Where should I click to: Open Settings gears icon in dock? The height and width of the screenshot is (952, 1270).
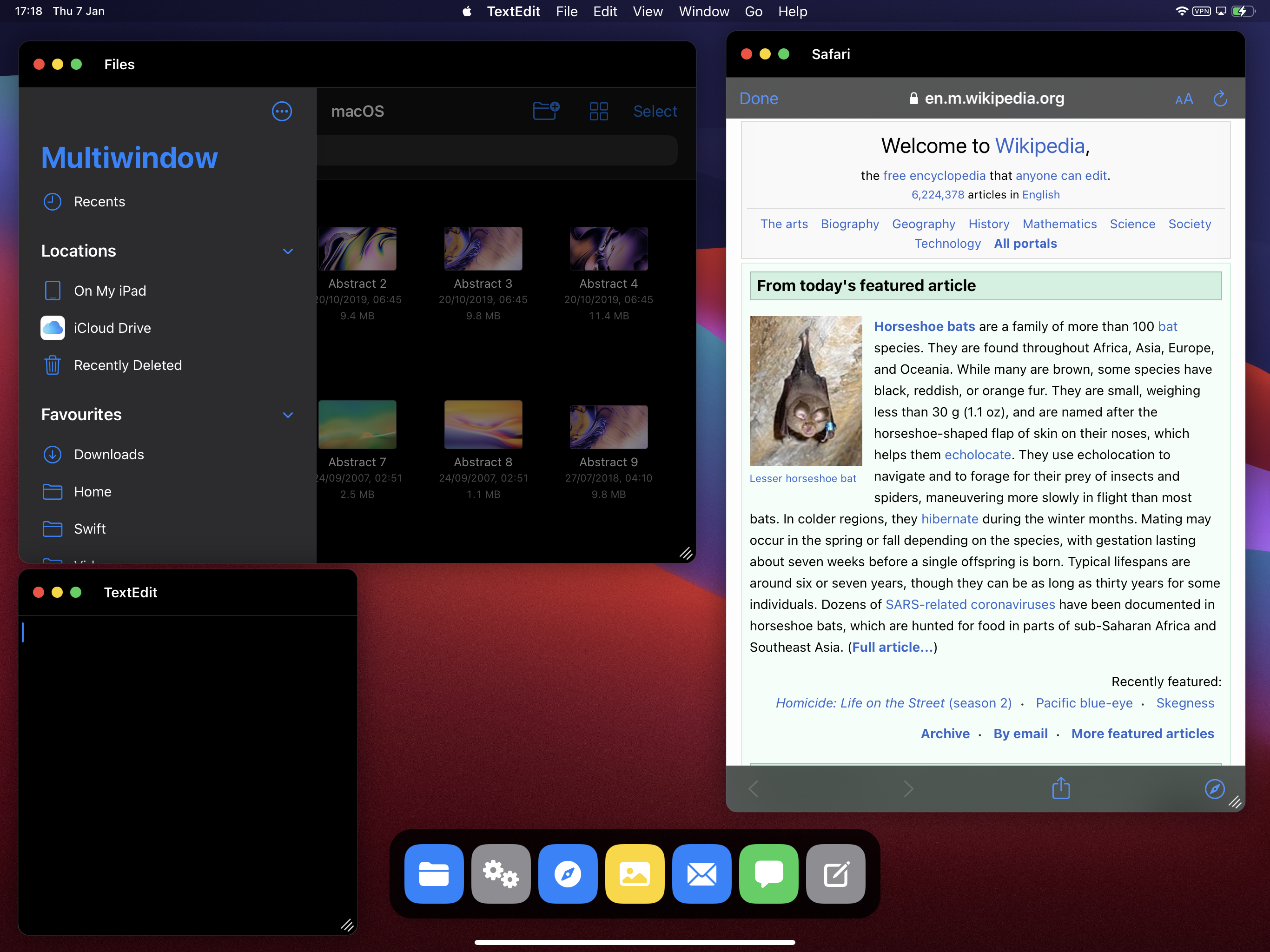click(x=501, y=873)
